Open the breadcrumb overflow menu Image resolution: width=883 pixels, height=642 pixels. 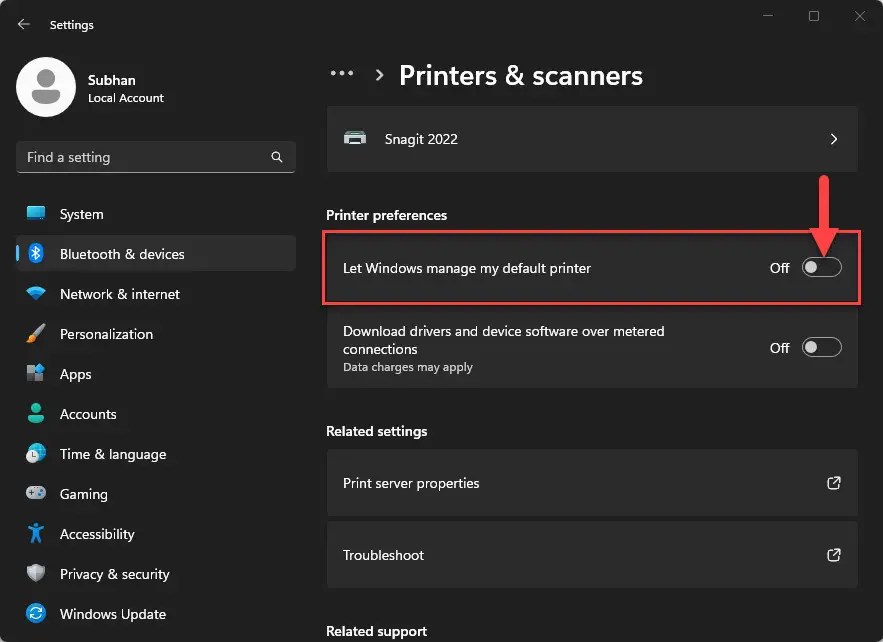pos(341,74)
